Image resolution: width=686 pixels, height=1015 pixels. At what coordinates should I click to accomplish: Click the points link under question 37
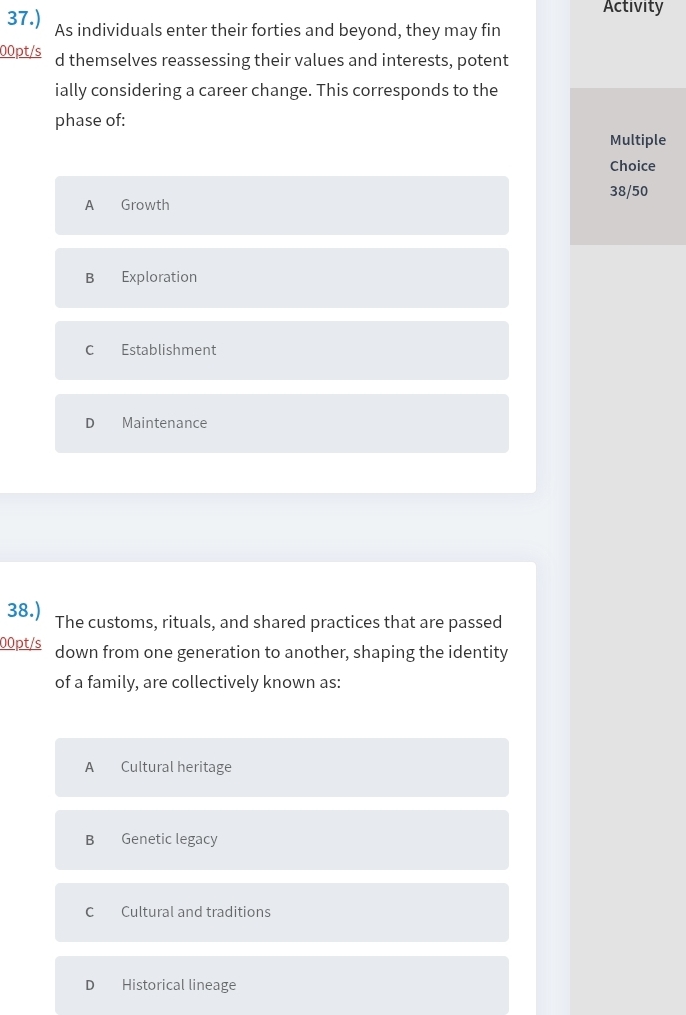tap(21, 51)
